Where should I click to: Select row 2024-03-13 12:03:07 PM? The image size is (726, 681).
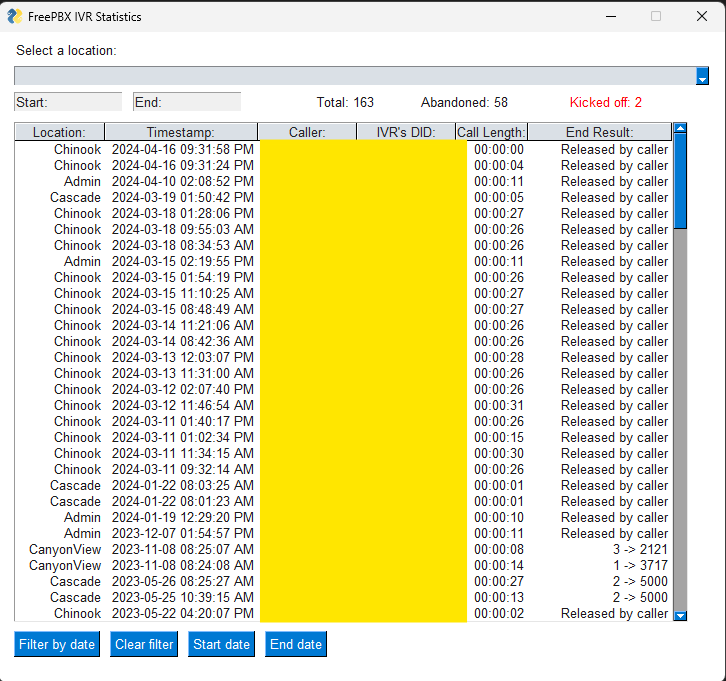343,357
